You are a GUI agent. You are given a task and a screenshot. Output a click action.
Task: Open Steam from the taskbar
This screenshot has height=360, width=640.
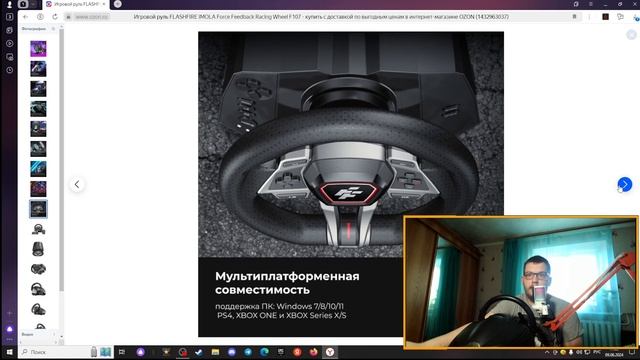coord(199,352)
